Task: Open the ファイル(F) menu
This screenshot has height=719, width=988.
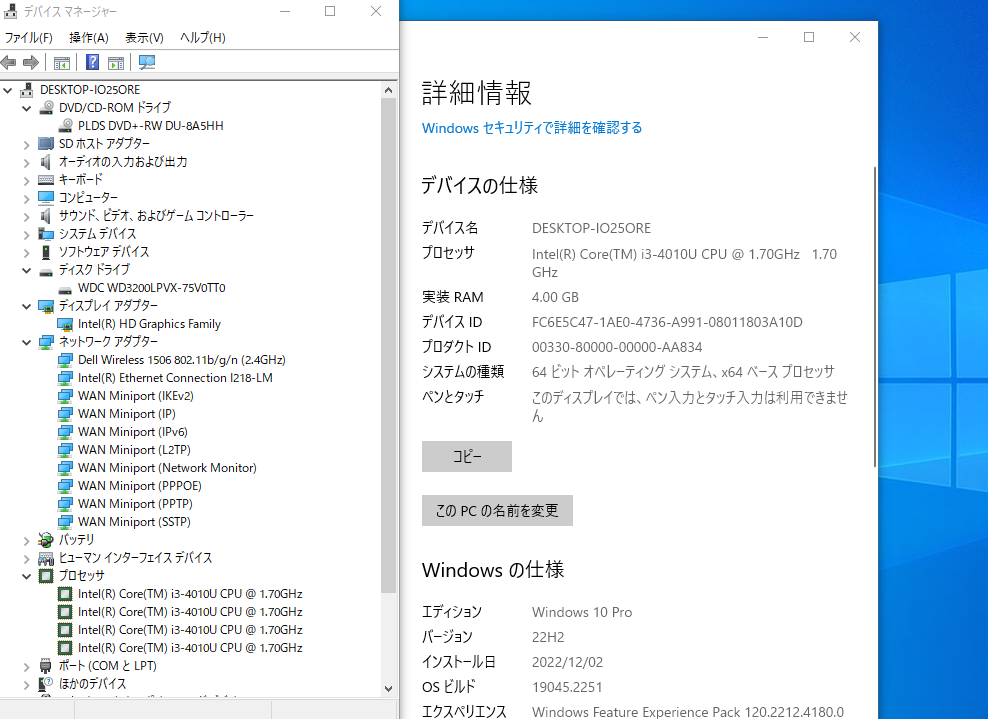Action: tap(29, 38)
